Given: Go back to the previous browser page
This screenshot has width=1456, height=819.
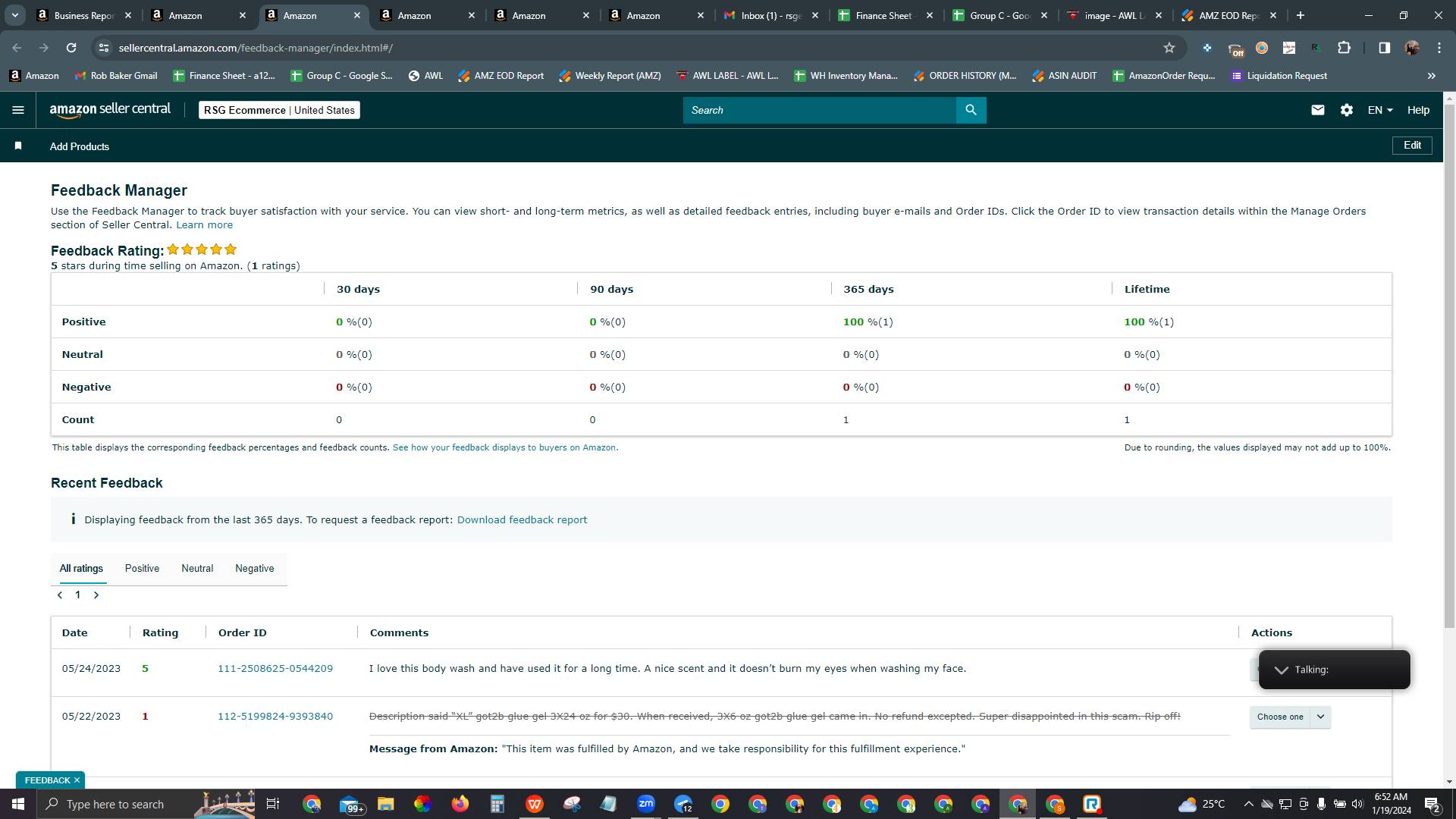Looking at the screenshot, I should click(17, 48).
